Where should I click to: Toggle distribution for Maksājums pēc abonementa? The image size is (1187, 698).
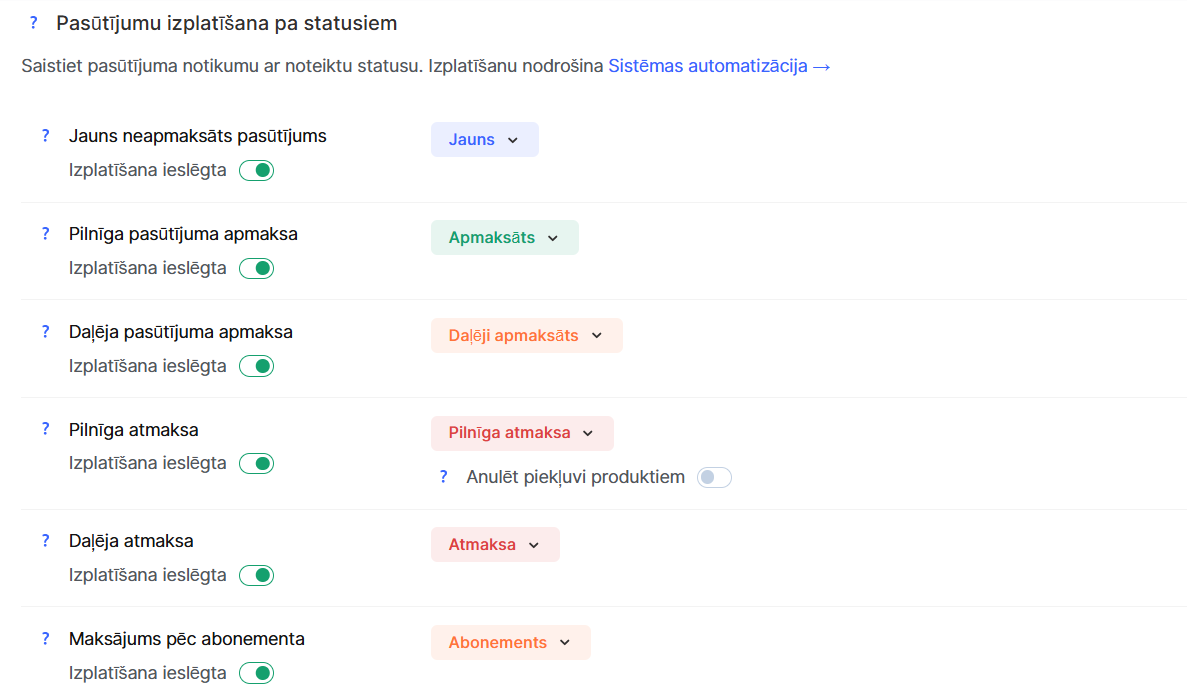click(256, 673)
